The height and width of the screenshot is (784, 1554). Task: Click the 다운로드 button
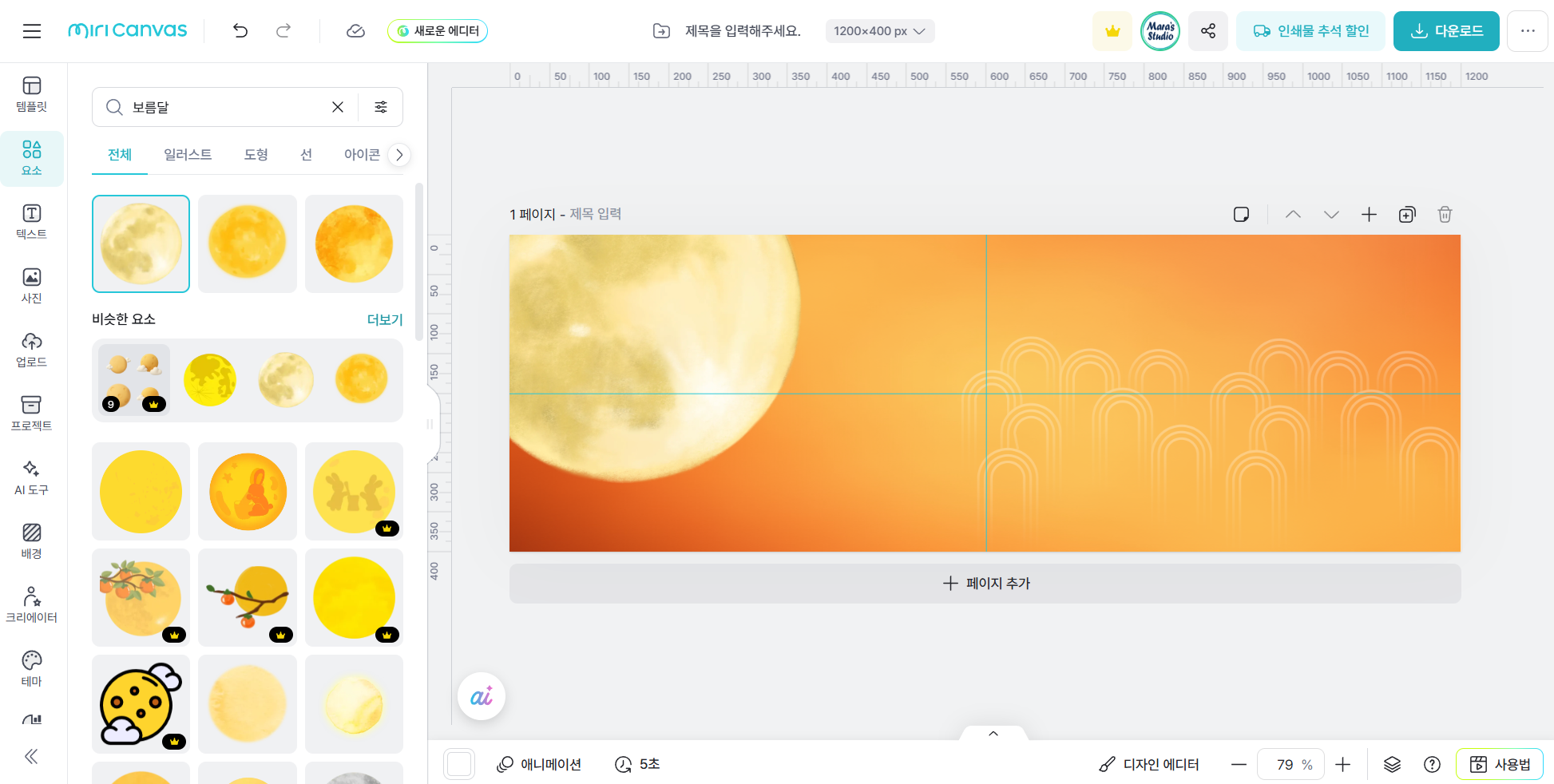1445,30
